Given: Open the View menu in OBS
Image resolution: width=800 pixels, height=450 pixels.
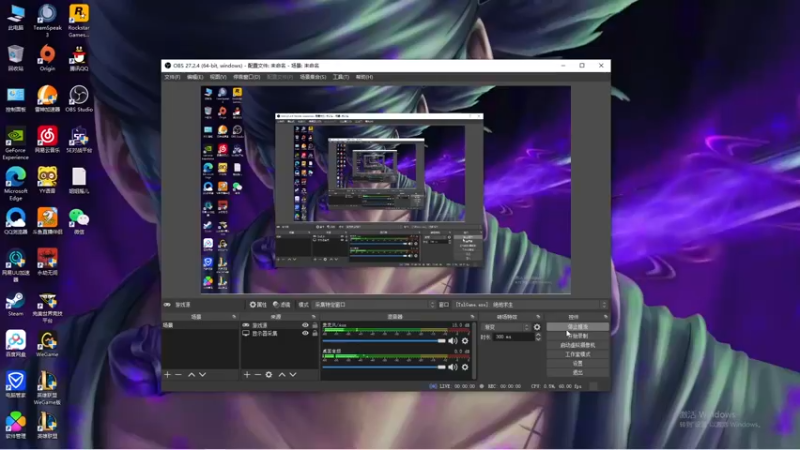Looking at the screenshot, I should tap(218, 77).
